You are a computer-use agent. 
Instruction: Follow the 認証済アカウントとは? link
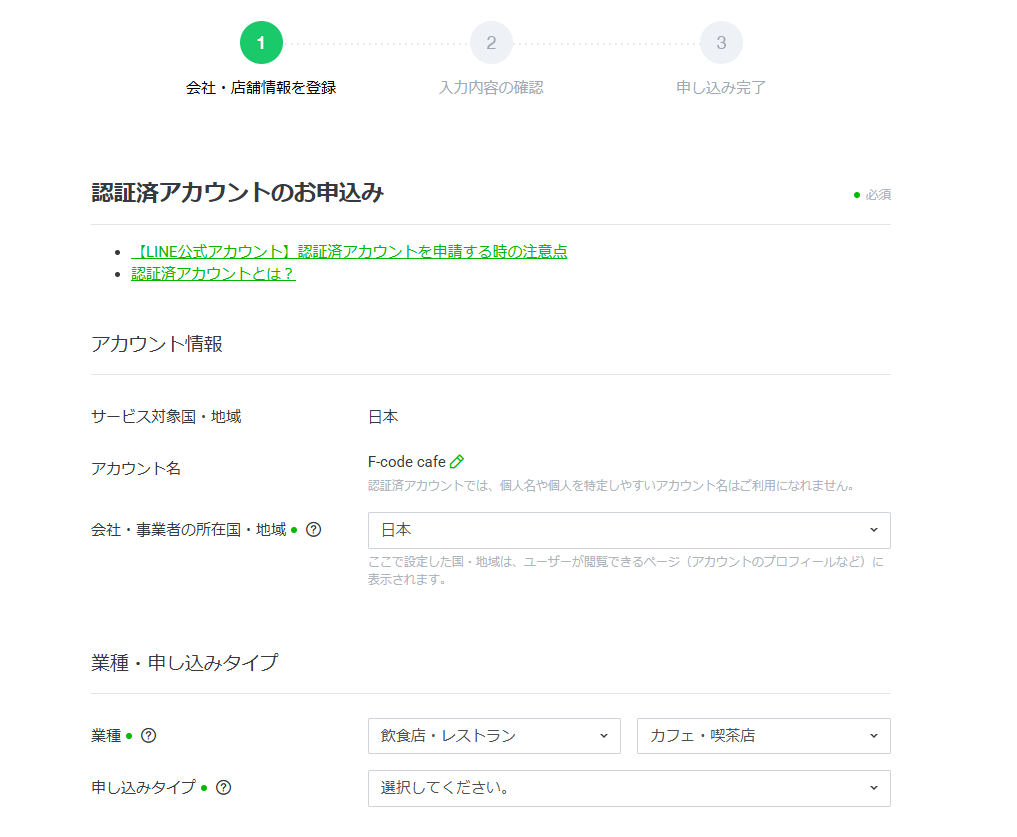[x=213, y=273]
